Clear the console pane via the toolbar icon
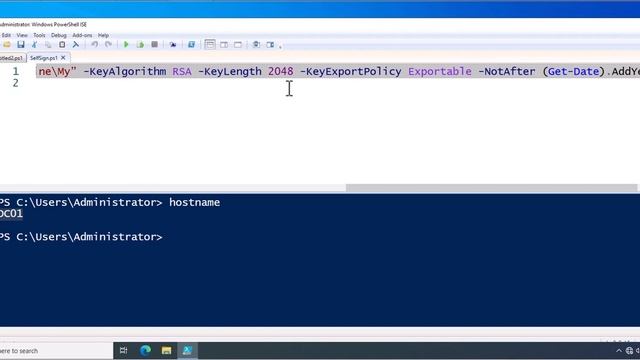The height and width of the screenshot is (360, 640). coord(76,44)
